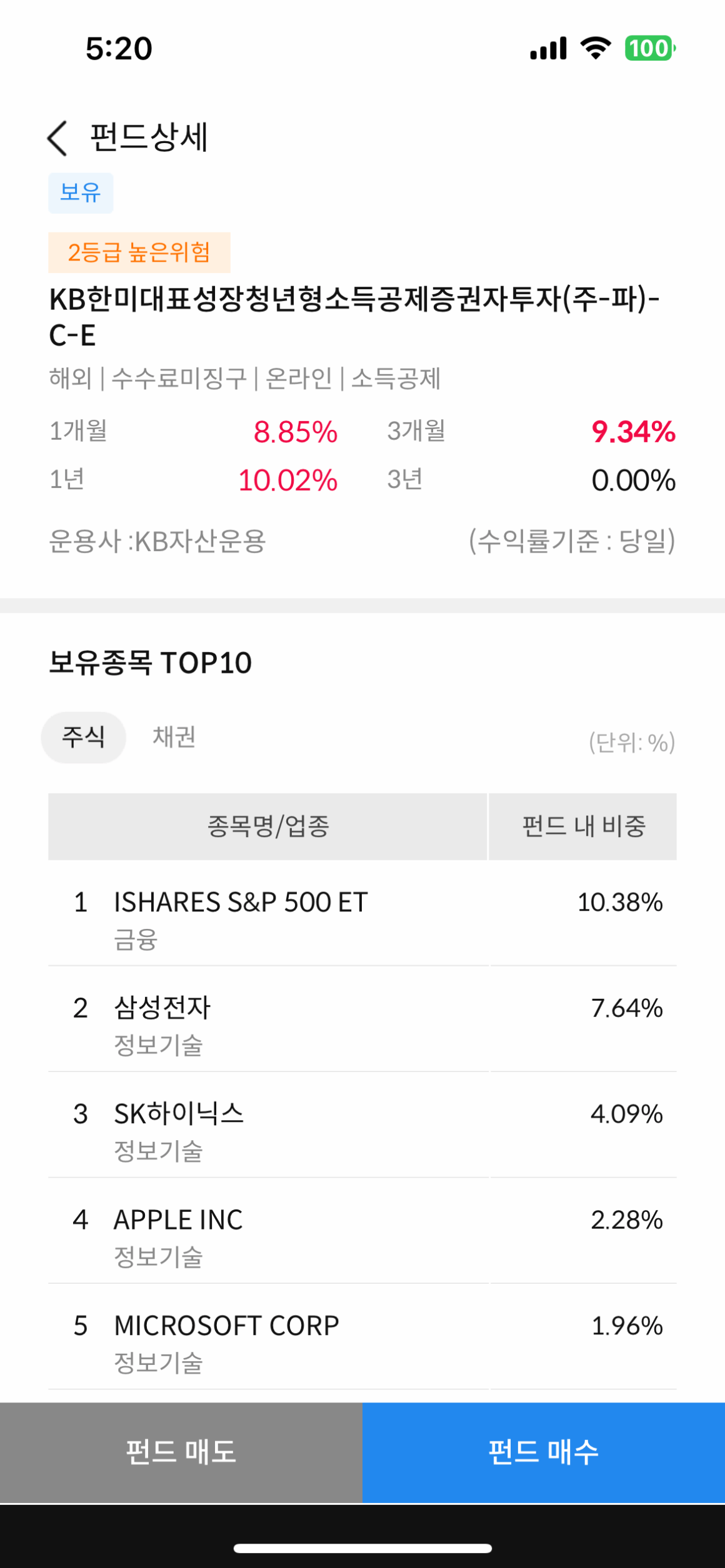Select the 삼성전자 holding row

point(362,1020)
